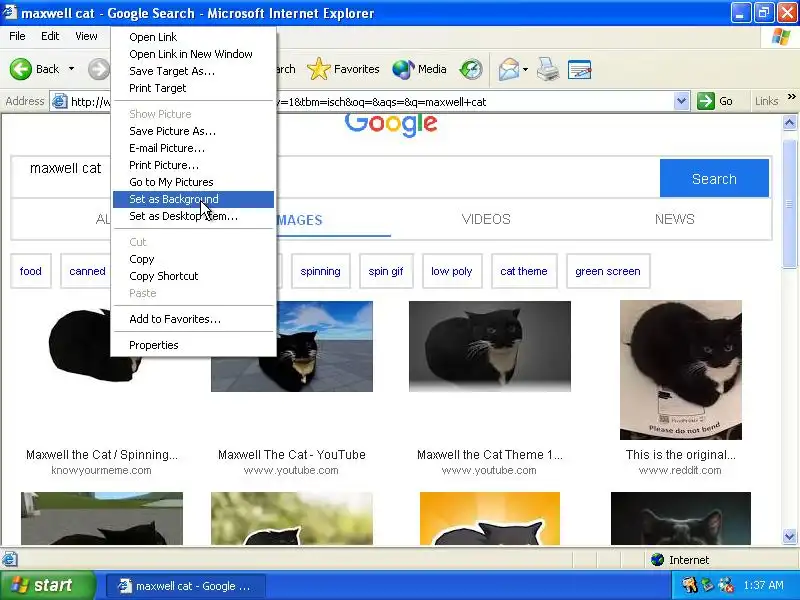The width and height of the screenshot is (800, 600).
Task: Click the low poly suggestion chip
Action: [452, 271]
